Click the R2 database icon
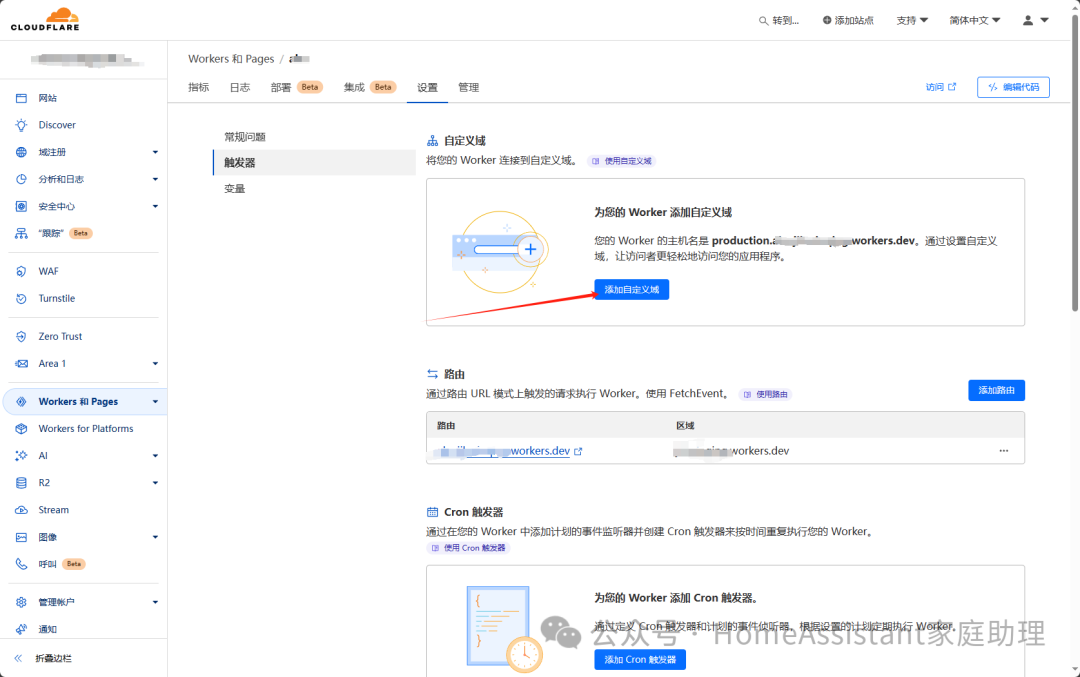 coord(21,483)
